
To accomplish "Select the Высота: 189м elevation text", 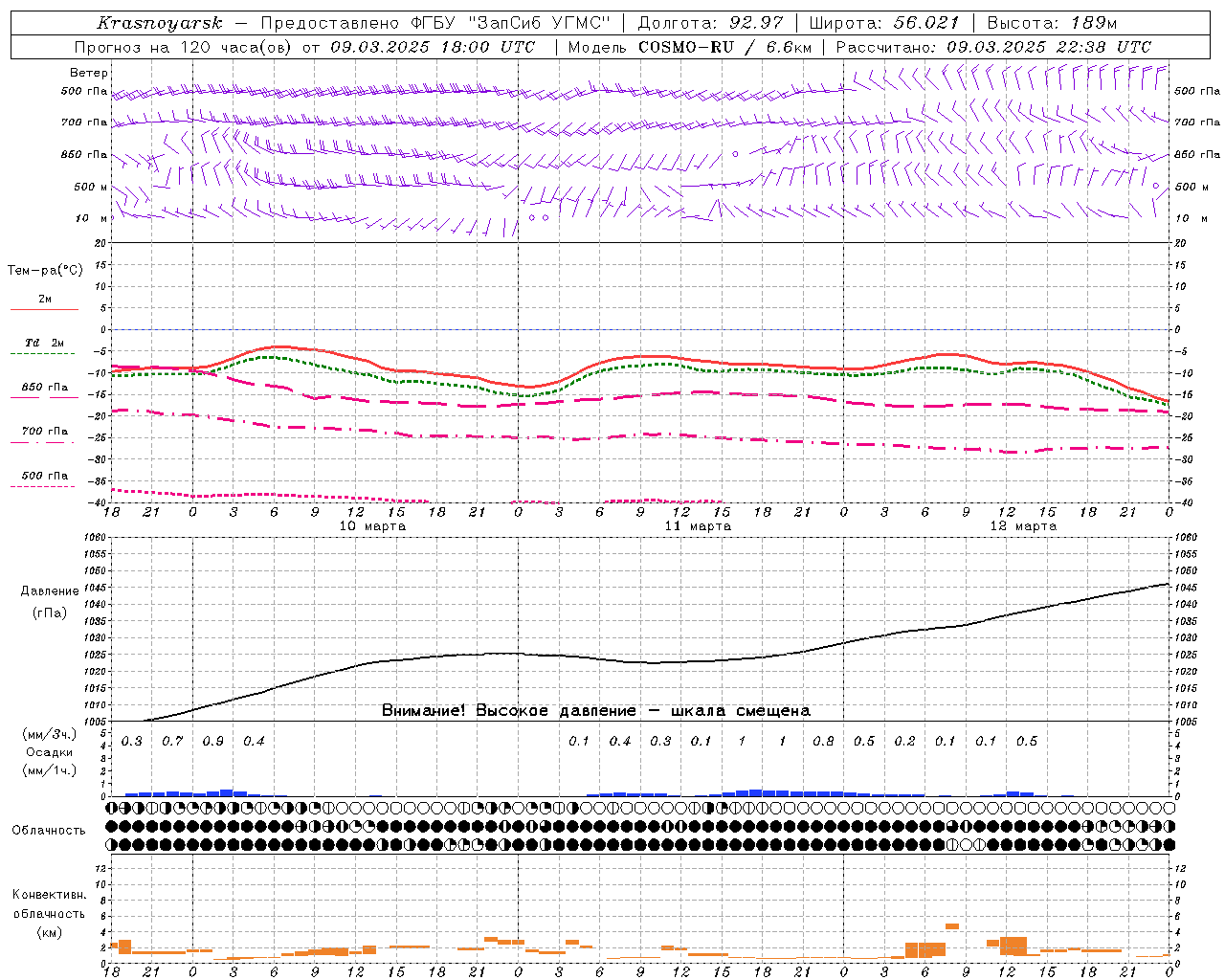I will pyautogui.click(x=1052, y=23).
